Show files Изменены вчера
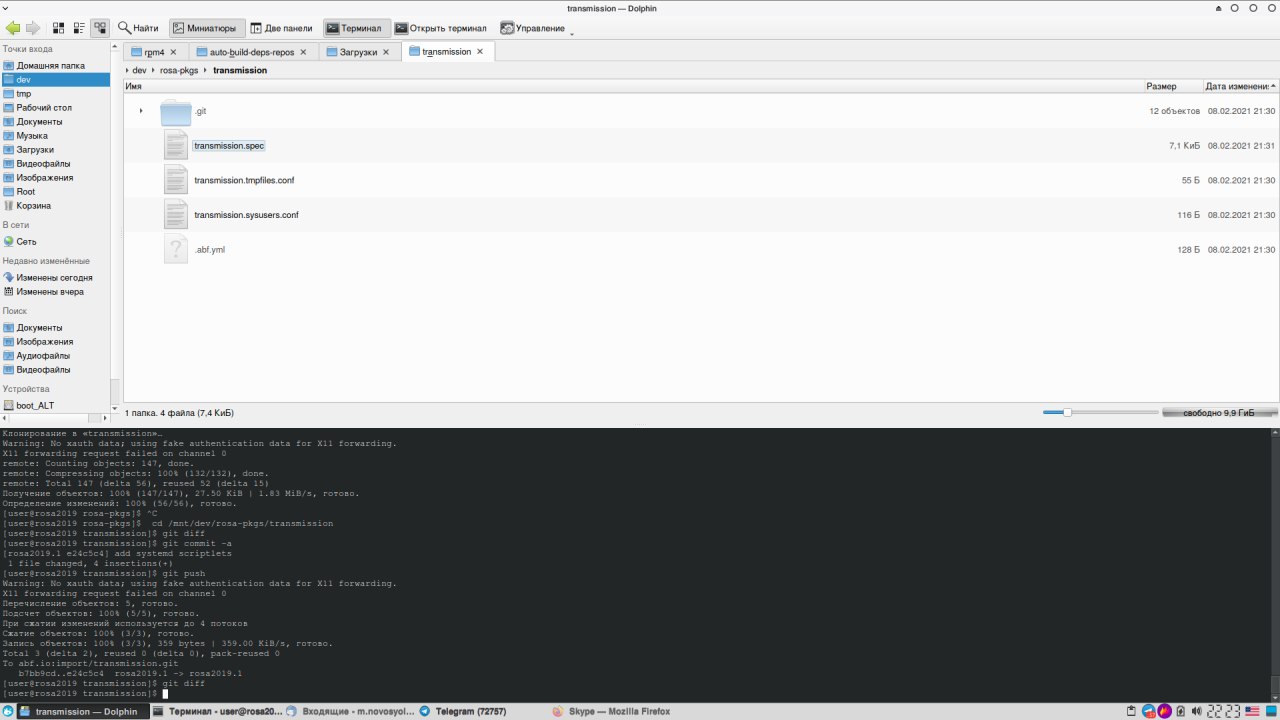The height and width of the screenshot is (720, 1280). [55, 291]
